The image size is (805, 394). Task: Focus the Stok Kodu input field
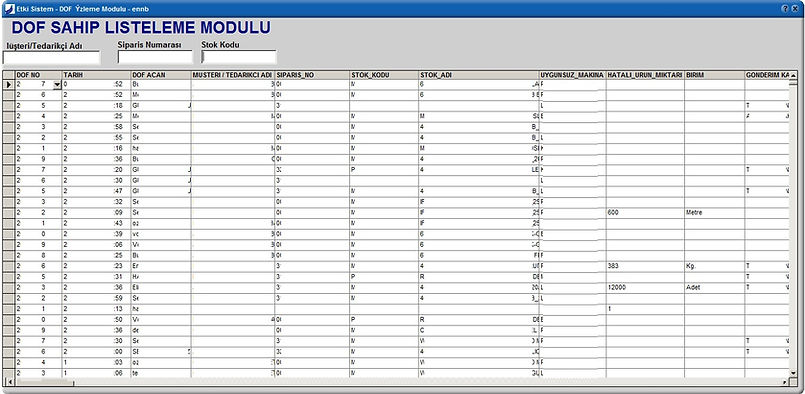pos(239,57)
